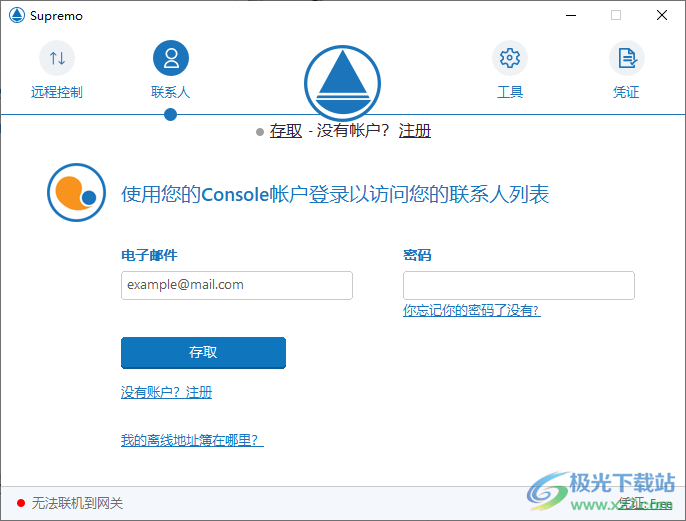Click the 凭证: Free link in status bar
Screen dimensions: 686x521
tap(646, 504)
